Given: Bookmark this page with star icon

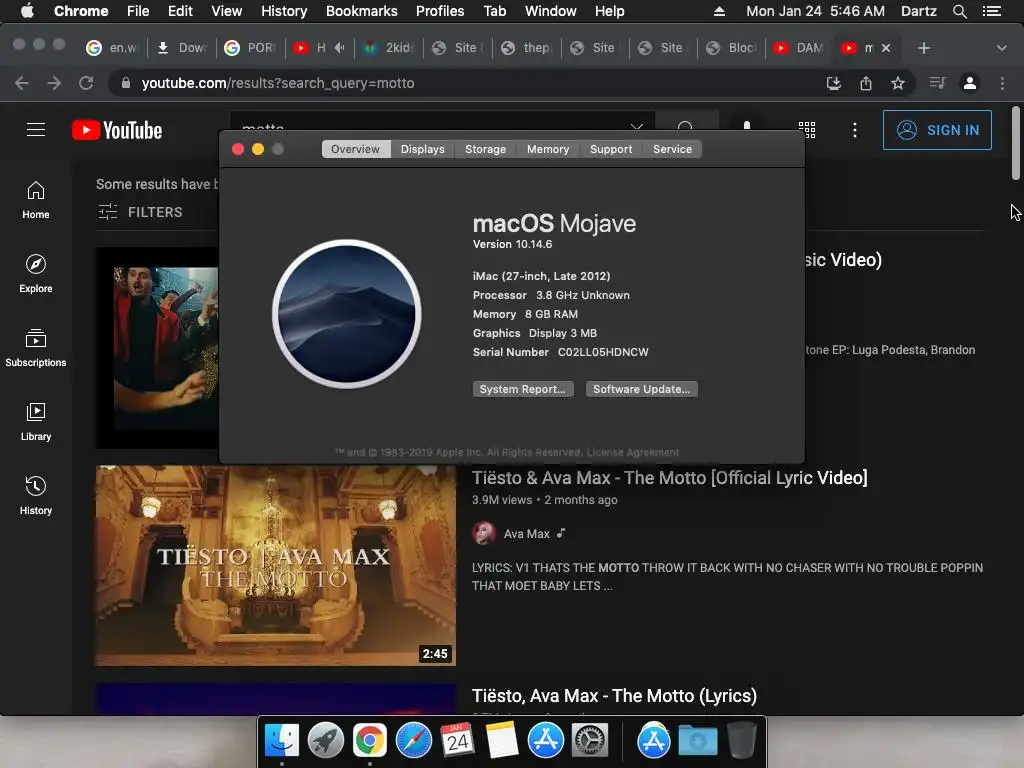Looking at the screenshot, I should point(898,83).
